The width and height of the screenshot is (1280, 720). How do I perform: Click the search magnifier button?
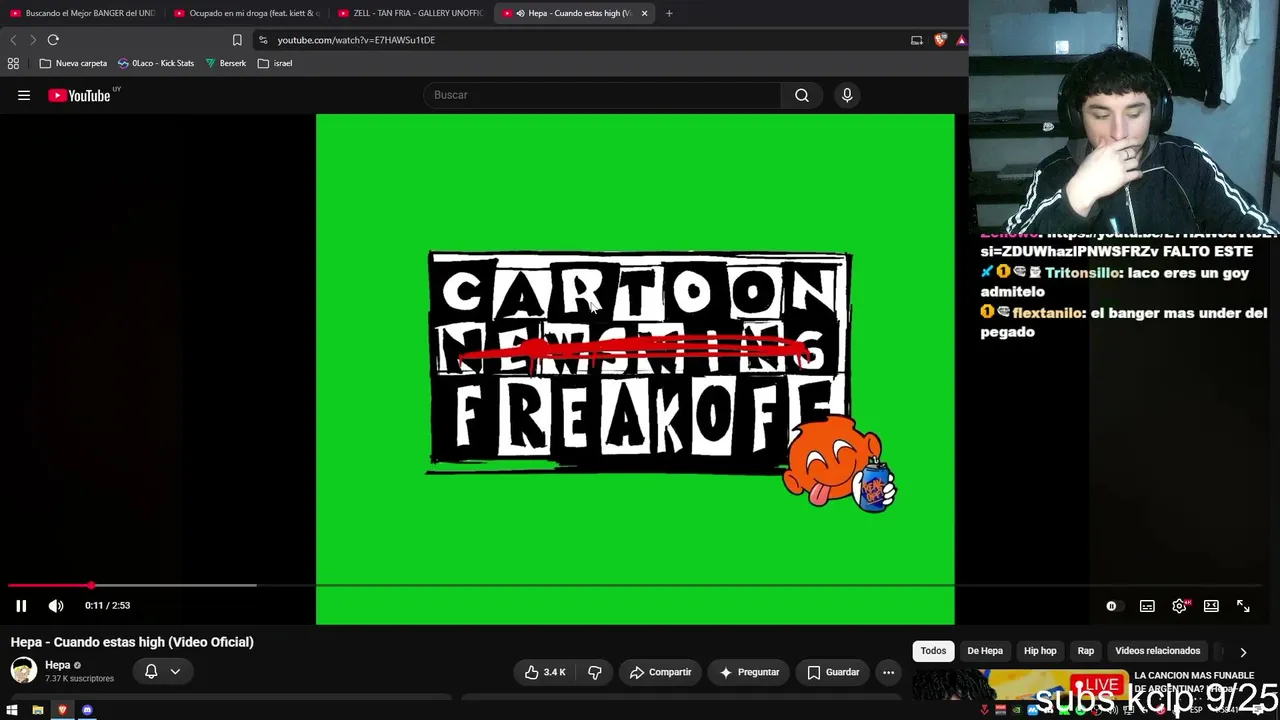(802, 95)
